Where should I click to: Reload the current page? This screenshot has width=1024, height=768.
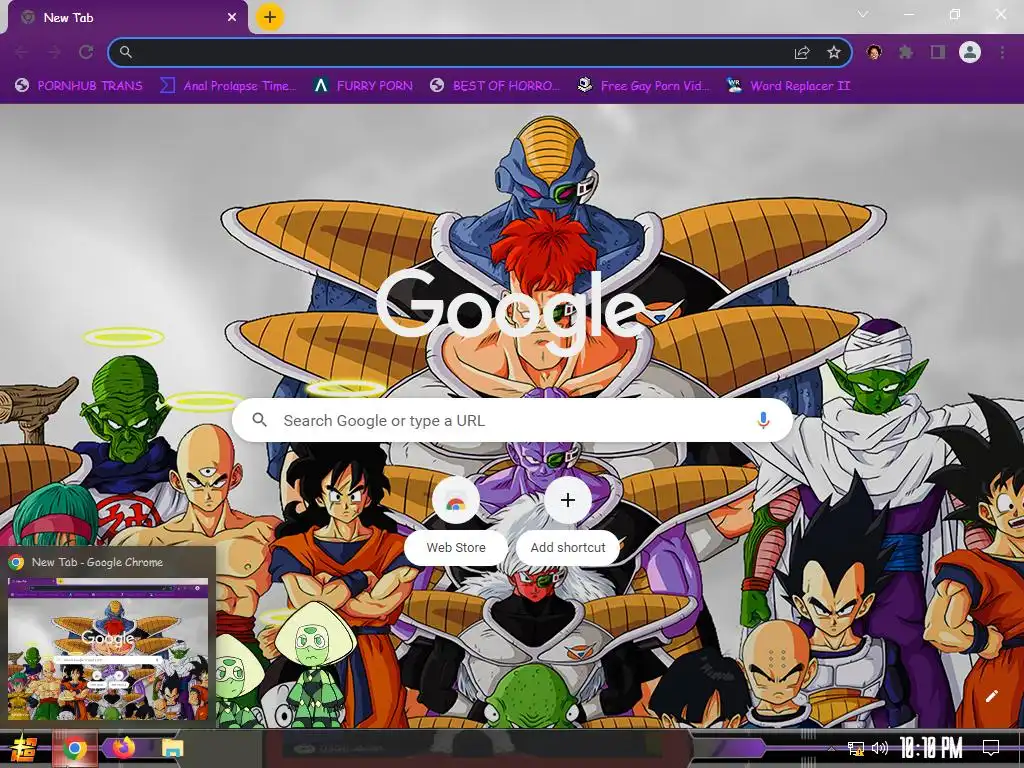pyautogui.click(x=86, y=52)
